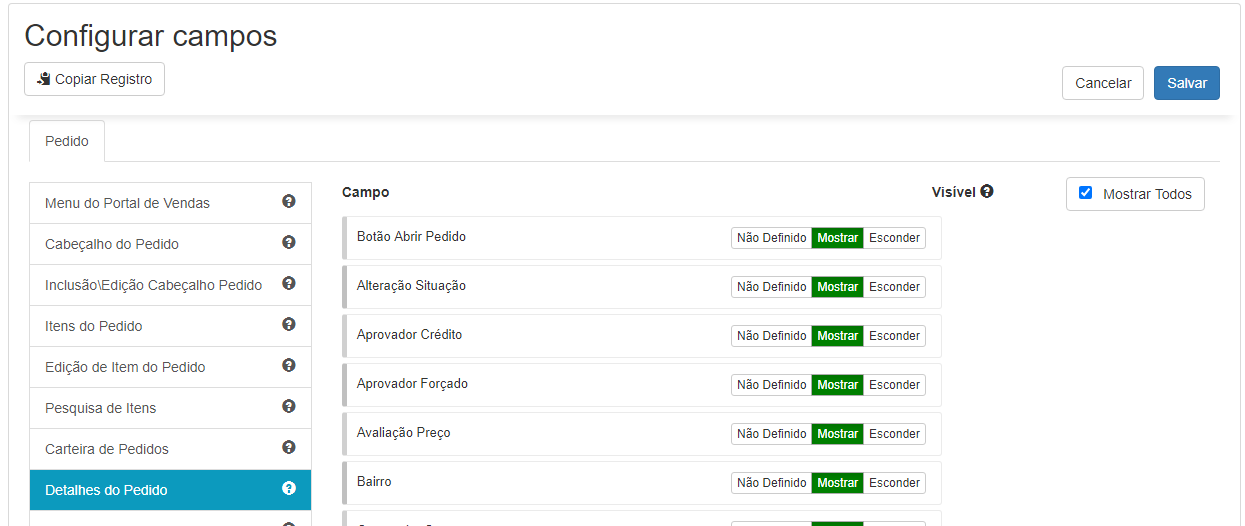This screenshot has width=1245, height=526.
Task: Set Alteração Situação to Não Definido
Action: tap(771, 287)
